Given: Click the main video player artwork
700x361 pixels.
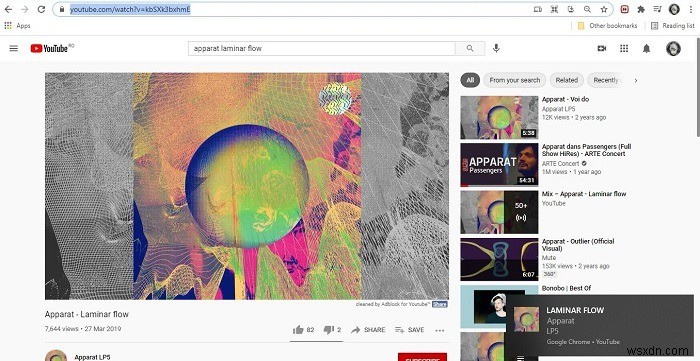Looking at the screenshot, I should (247, 186).
